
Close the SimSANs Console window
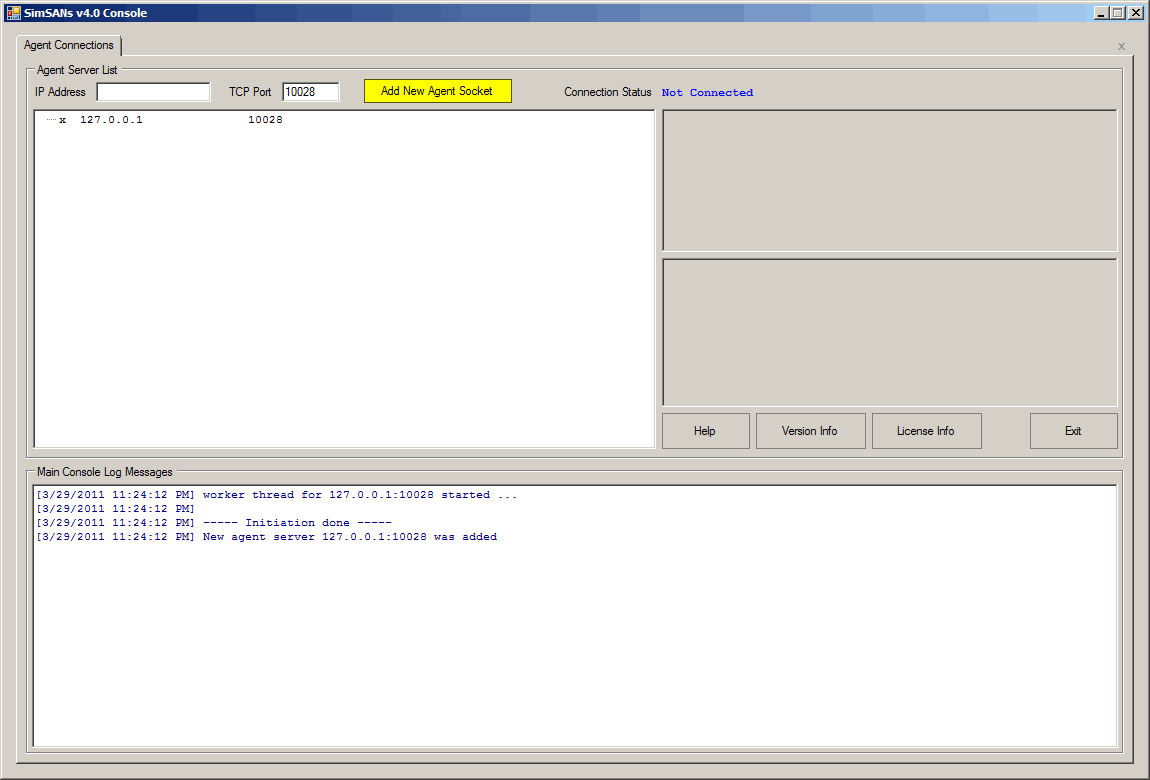1135,13
